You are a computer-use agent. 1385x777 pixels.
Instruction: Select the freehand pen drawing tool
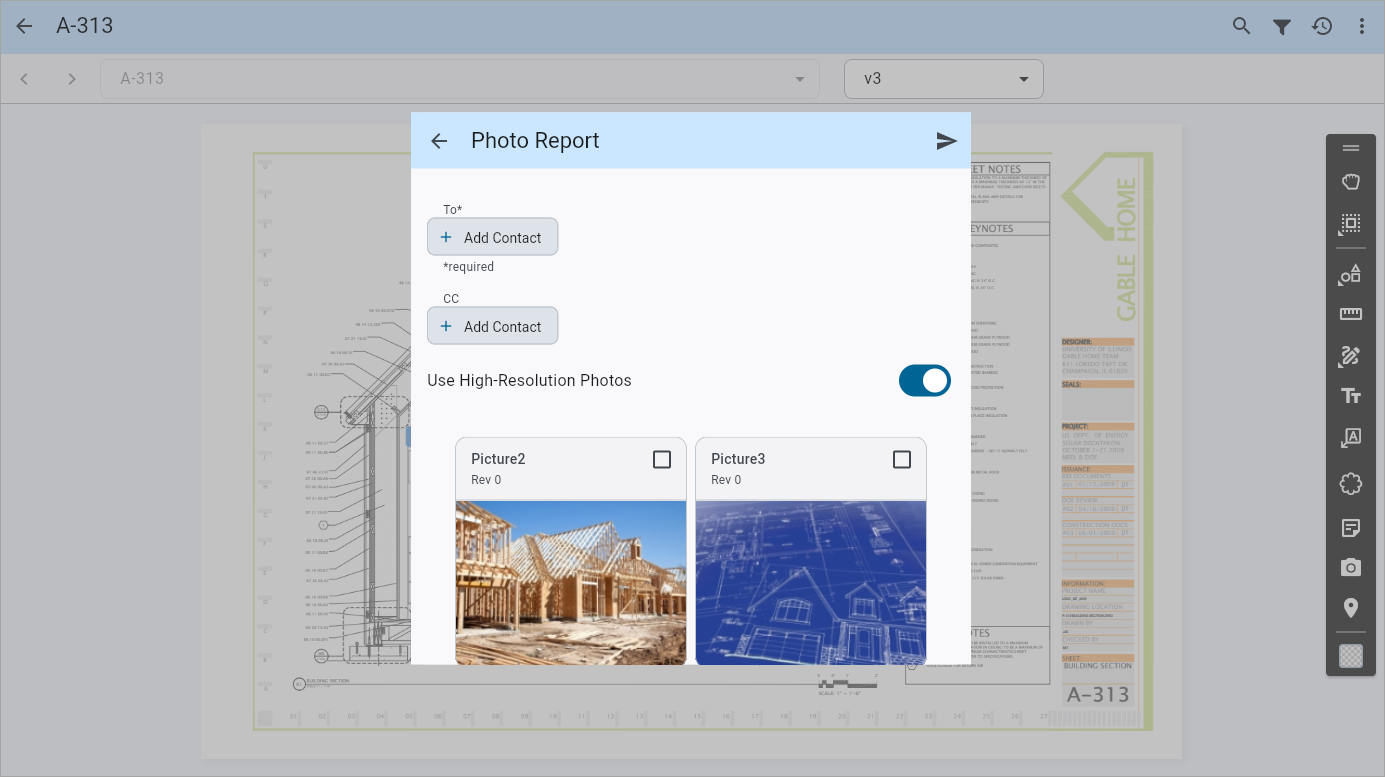(1351, 355)
